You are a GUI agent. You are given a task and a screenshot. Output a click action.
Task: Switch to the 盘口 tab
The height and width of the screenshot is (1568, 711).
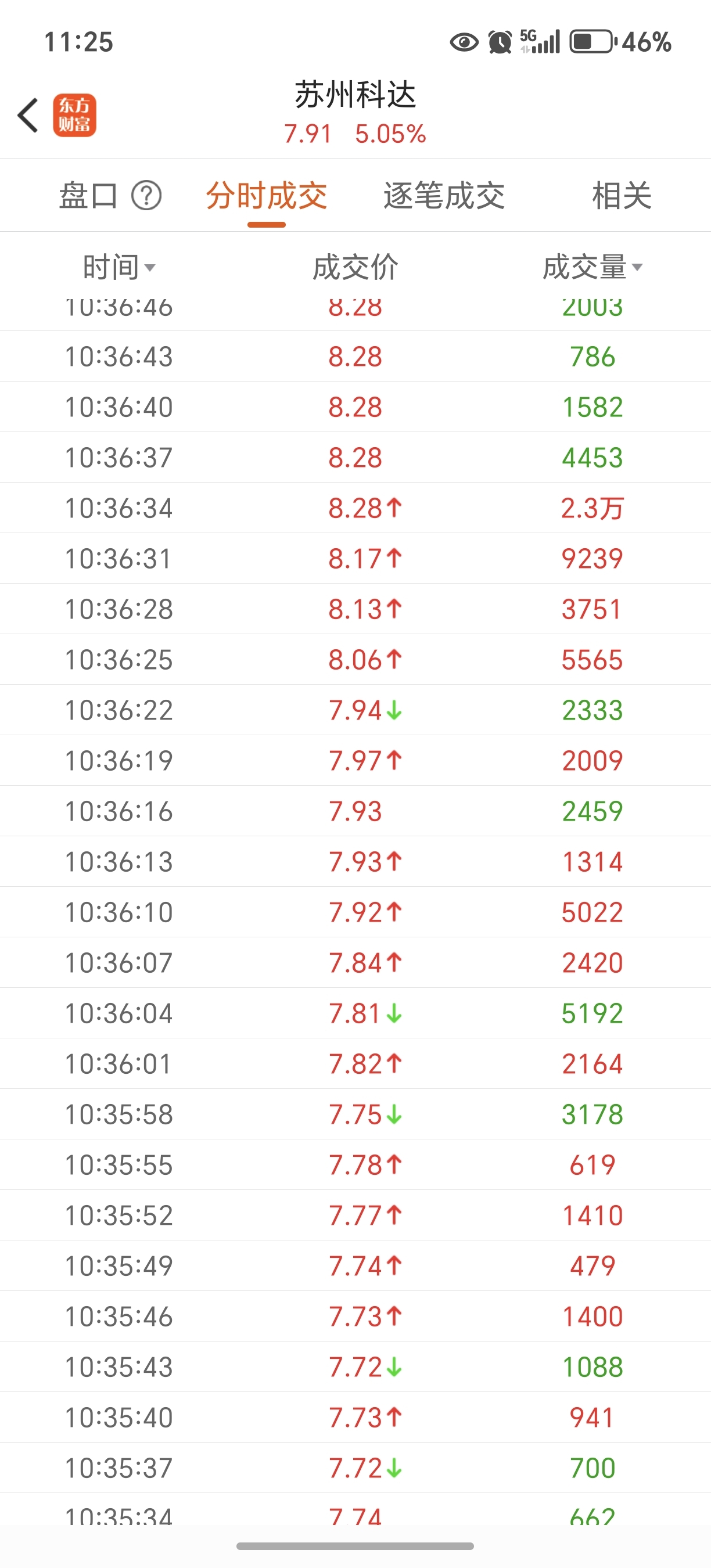(88, 196)
